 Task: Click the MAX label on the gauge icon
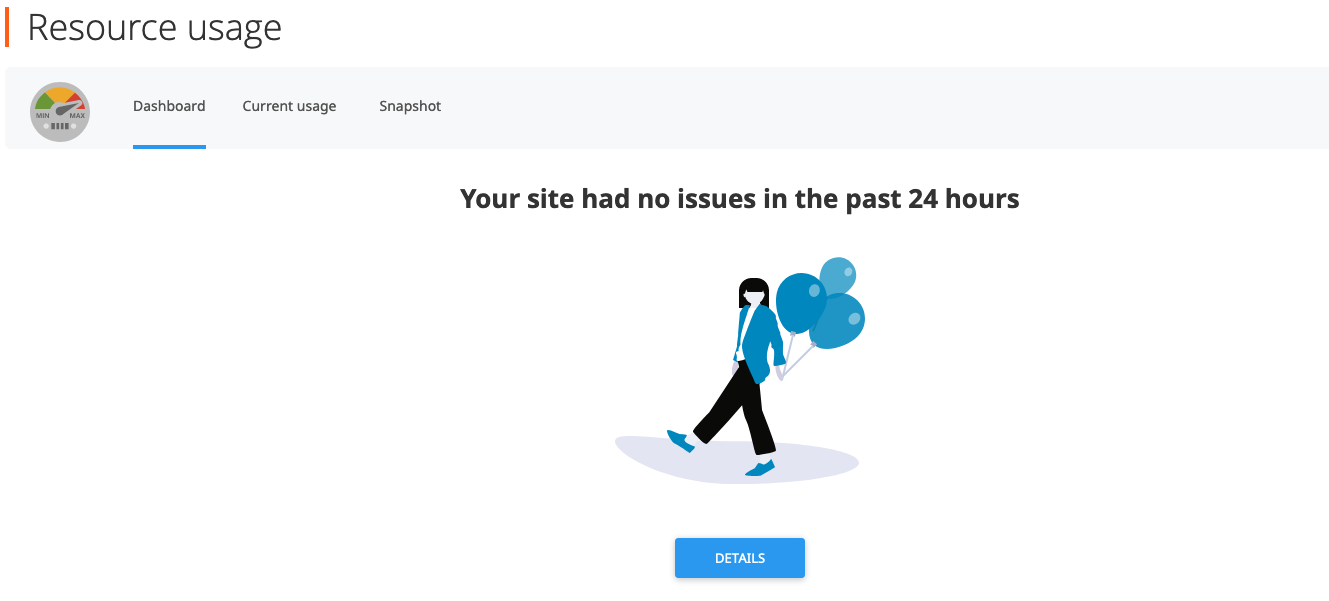77,116
